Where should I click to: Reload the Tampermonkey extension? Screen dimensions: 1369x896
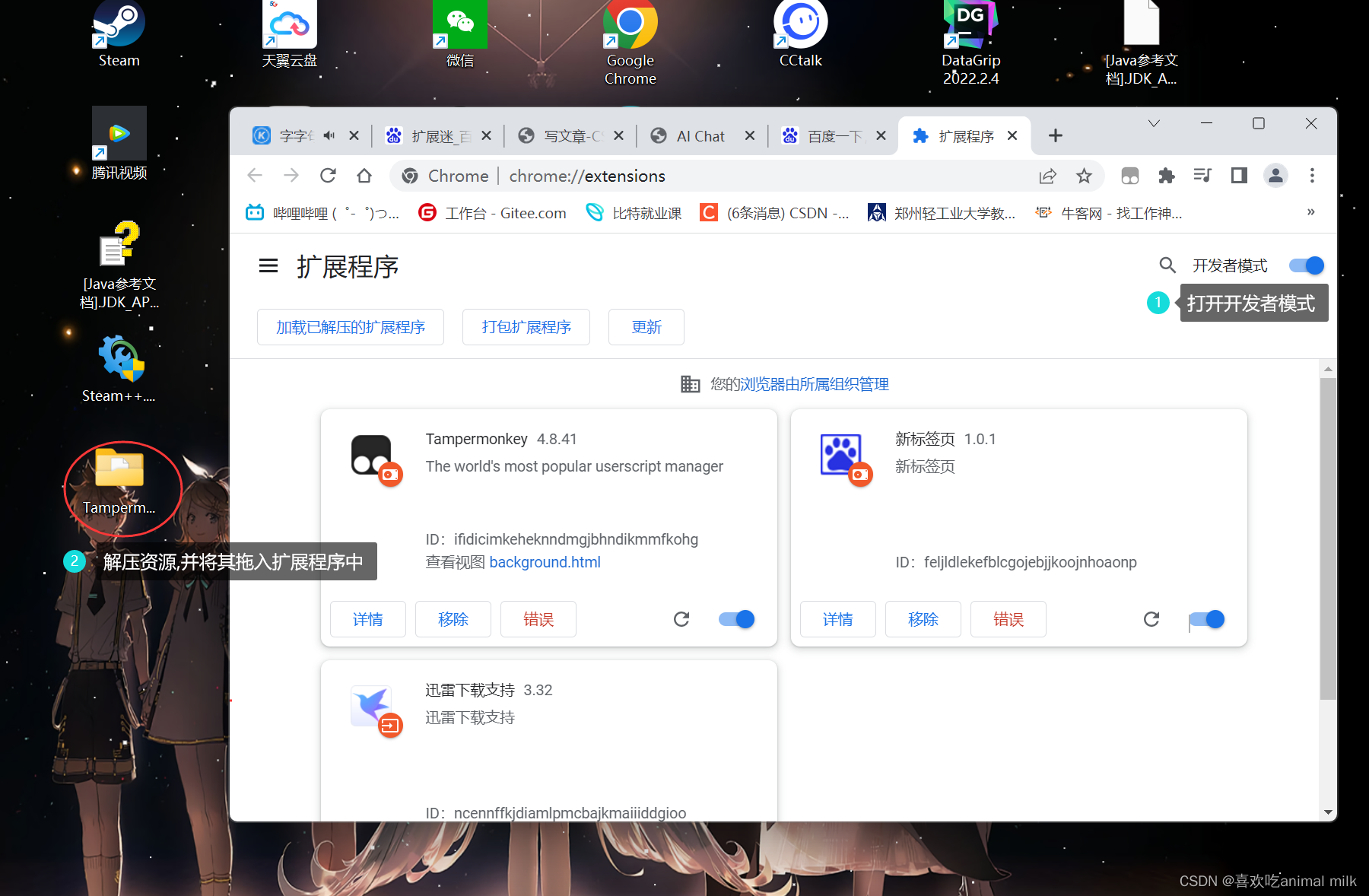point(681,619)
